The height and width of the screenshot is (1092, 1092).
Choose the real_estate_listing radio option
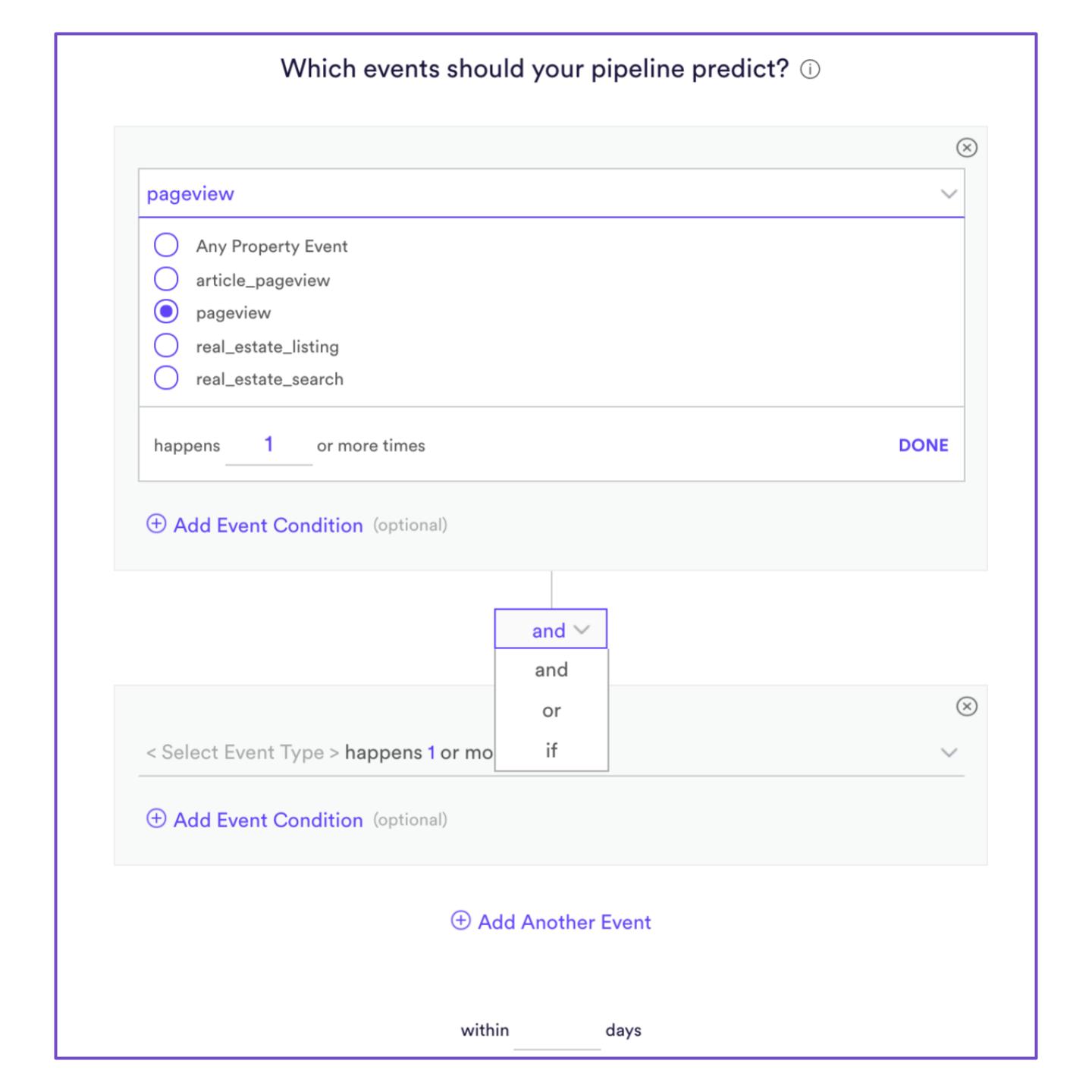point(166,346)
